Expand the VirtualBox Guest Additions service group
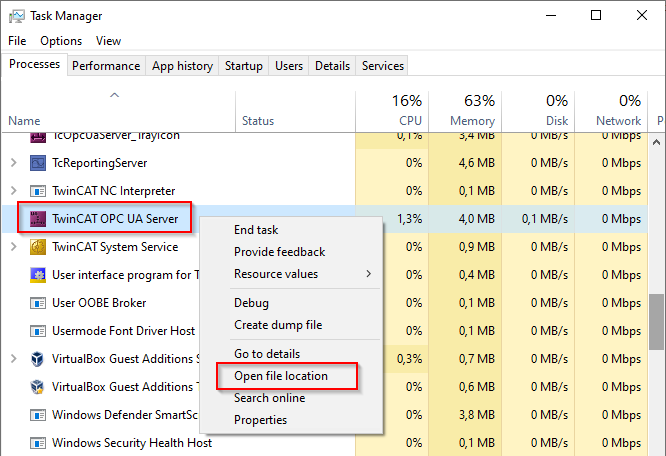Image resolution: width=666 pixels, height=456 pixels. 14,359
